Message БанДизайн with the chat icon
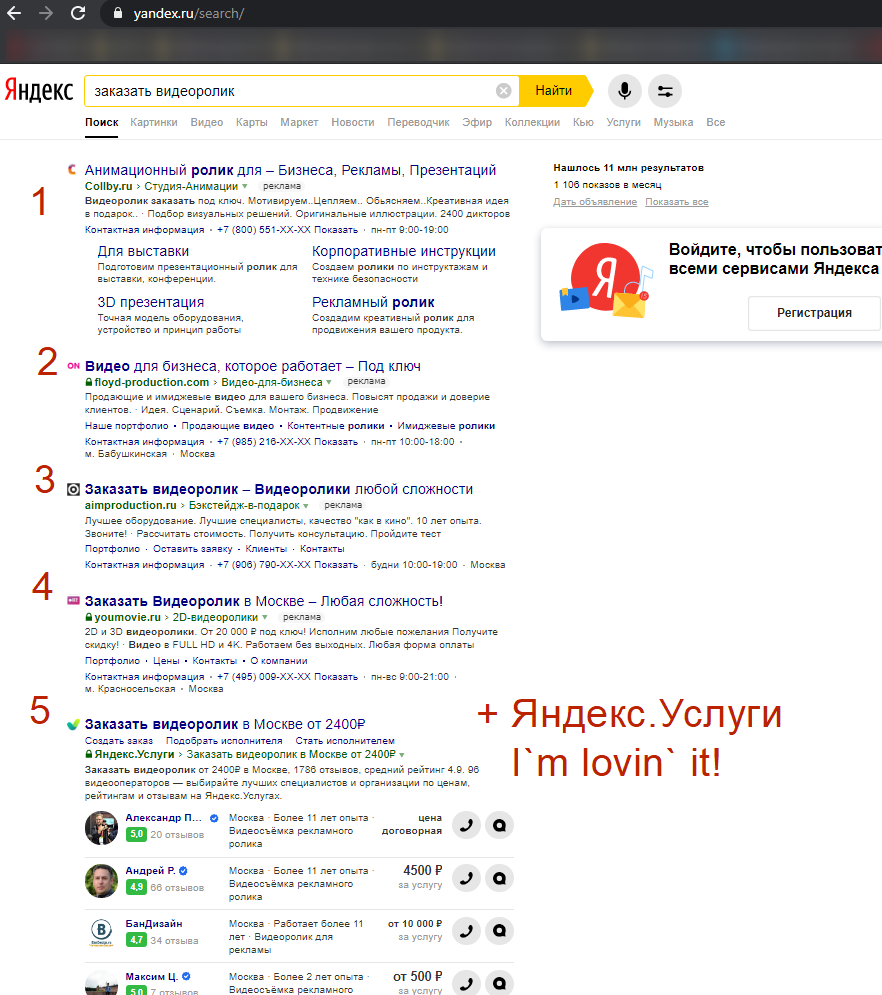The width and height of the screenshot is (882, 995). click(499, 931)
